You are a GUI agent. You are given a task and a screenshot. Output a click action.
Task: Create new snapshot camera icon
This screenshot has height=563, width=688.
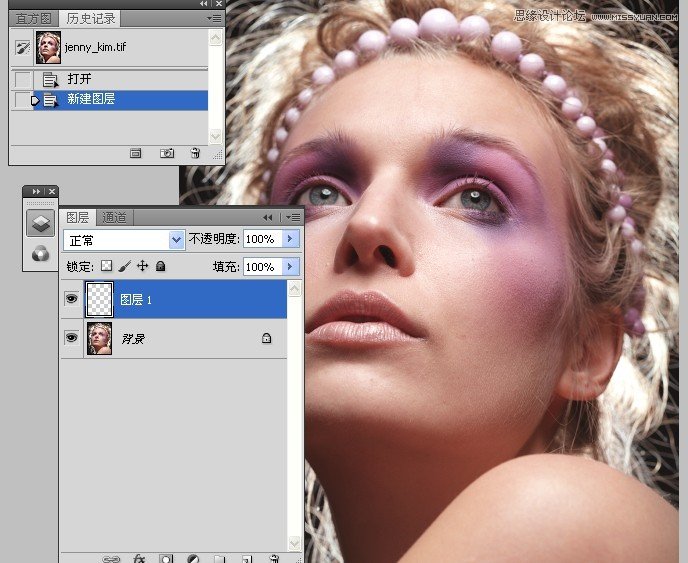point(167,153)
